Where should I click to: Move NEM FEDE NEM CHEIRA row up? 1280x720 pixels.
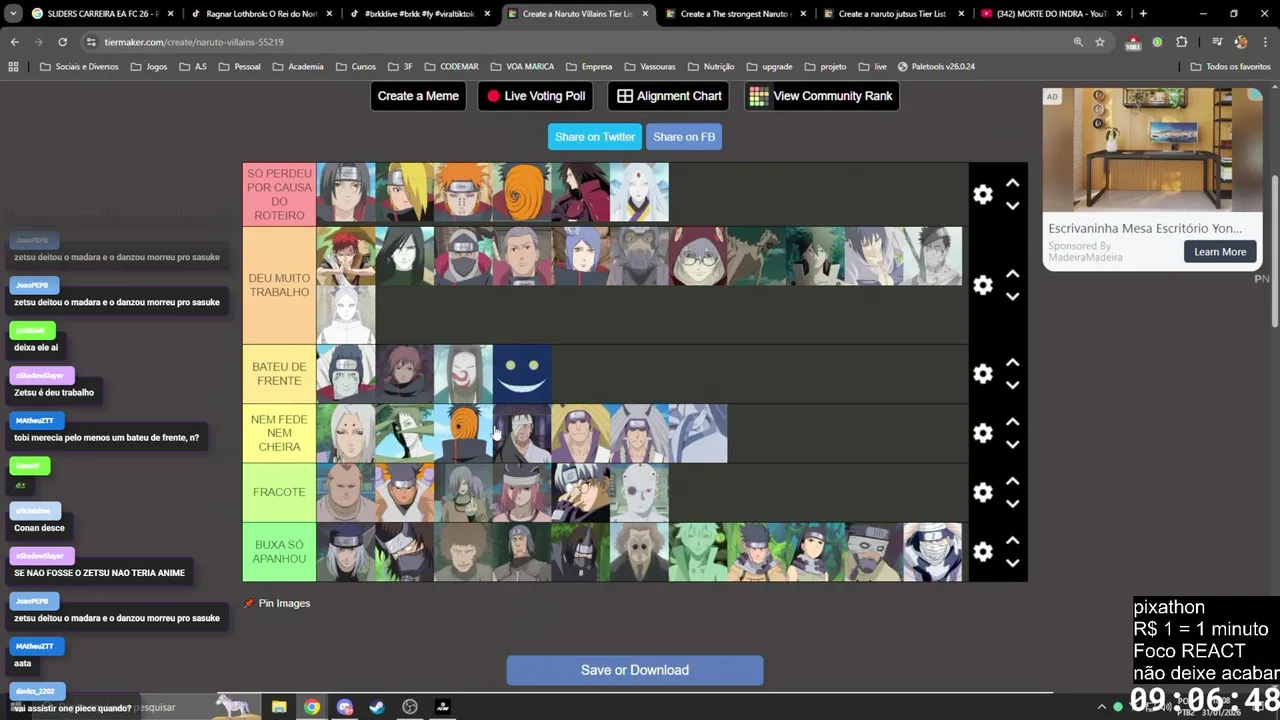coord(1012,422)
